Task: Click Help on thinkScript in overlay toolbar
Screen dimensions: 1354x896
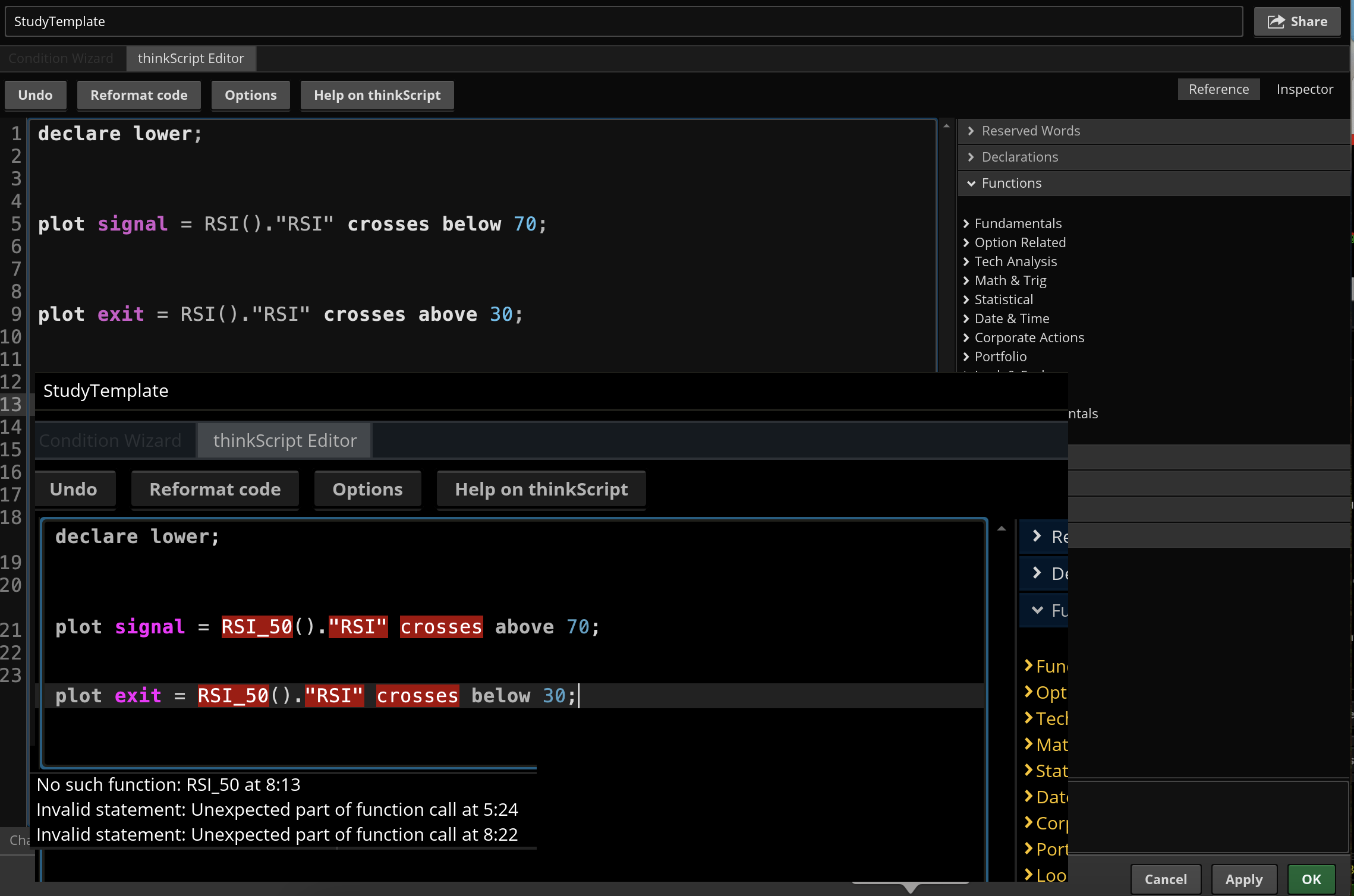Action: coord(541,489)
